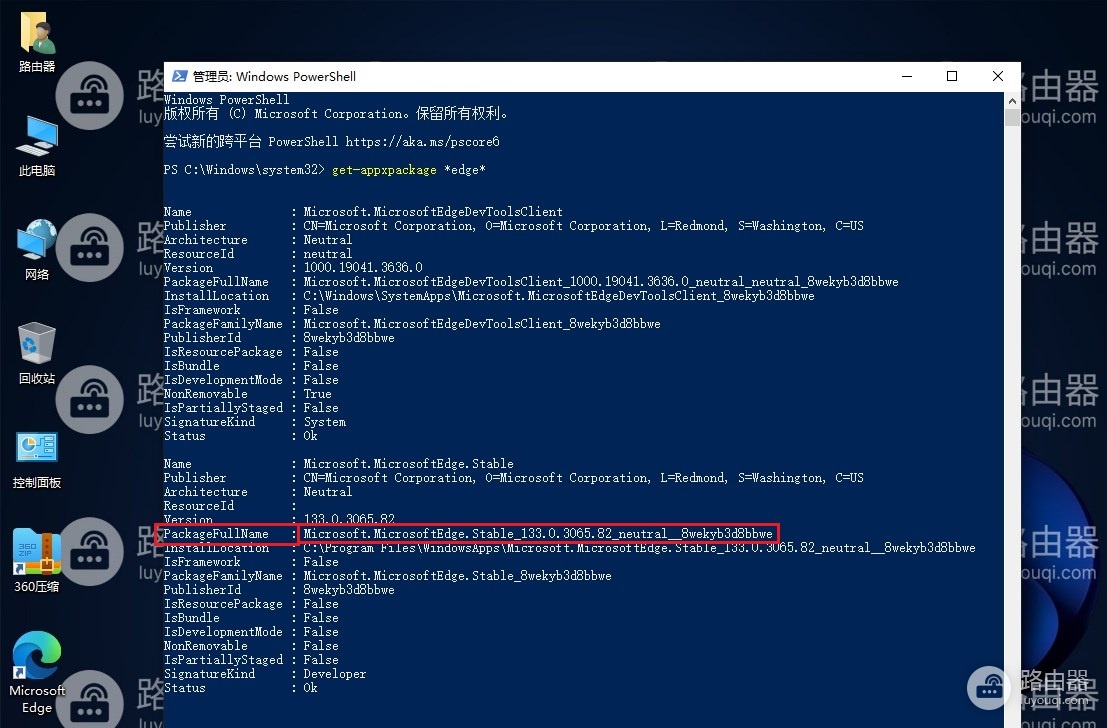Open the 路由器 user folder desktop icon
Image resolution: width=1107 pixels, height=728 pixels.
point(37,44)
